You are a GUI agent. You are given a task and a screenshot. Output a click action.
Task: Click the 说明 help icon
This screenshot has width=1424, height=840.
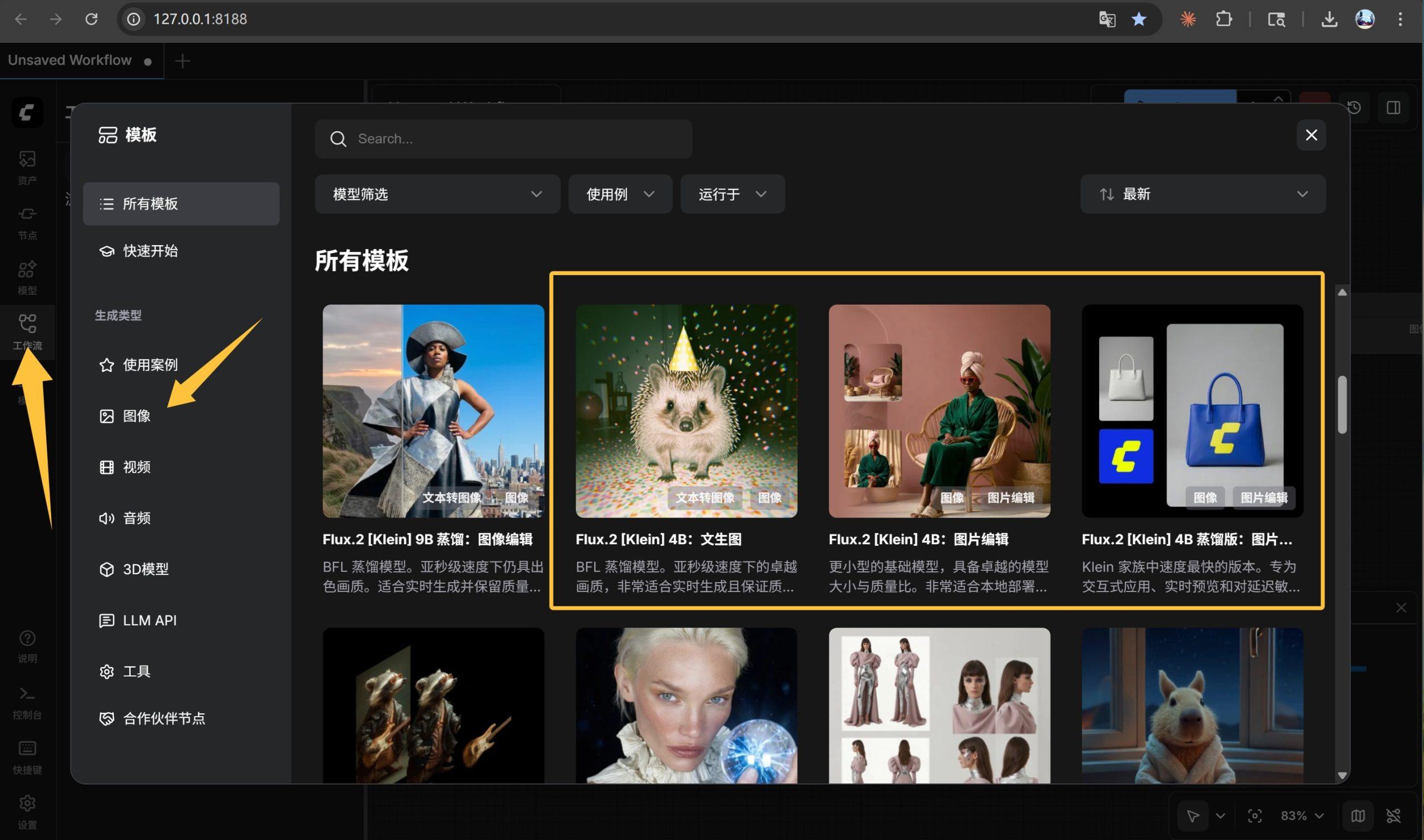pyautogui.click(x=27, y=639)
